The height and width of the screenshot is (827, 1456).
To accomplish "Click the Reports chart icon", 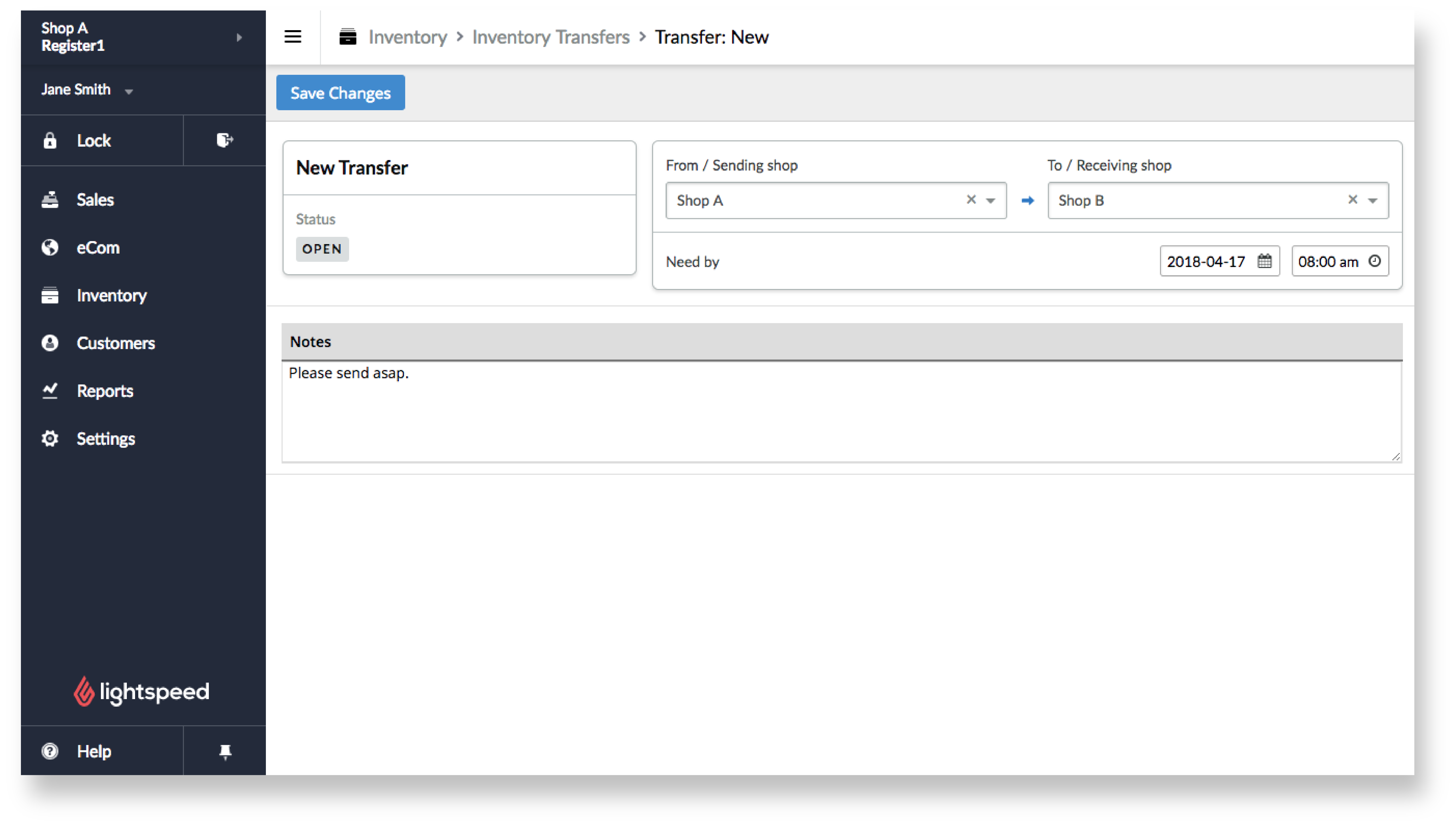I will pos(50,390).
